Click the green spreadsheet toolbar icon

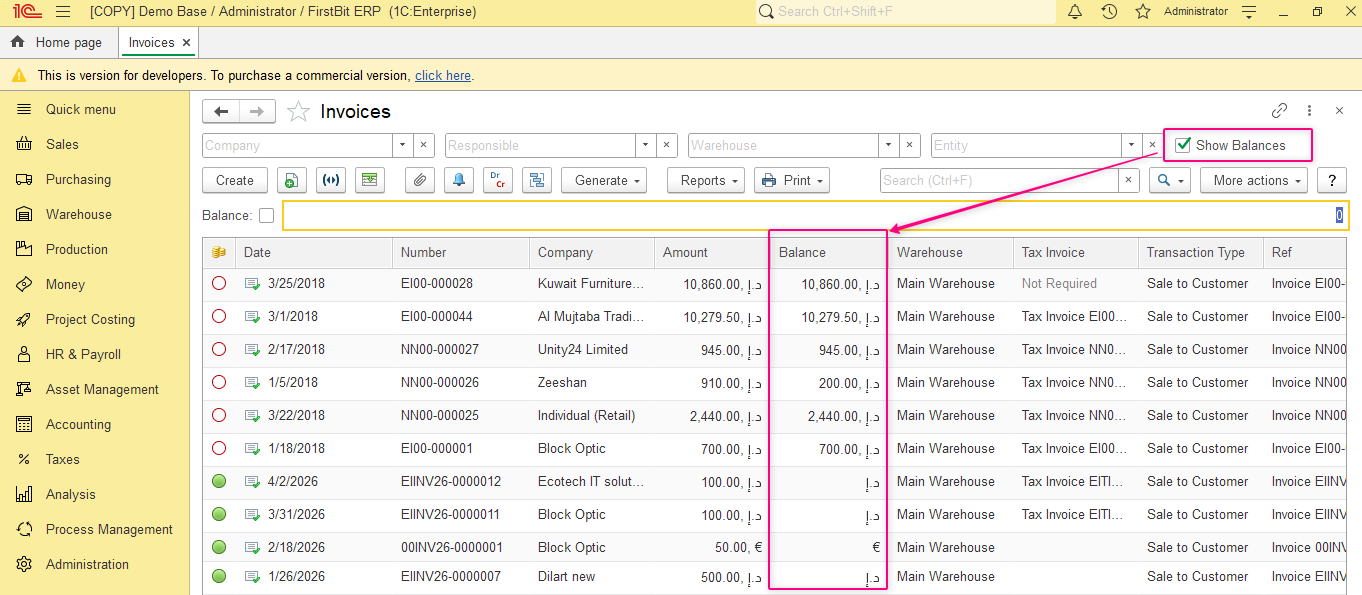pyautogui.click(x=370, y=180)
